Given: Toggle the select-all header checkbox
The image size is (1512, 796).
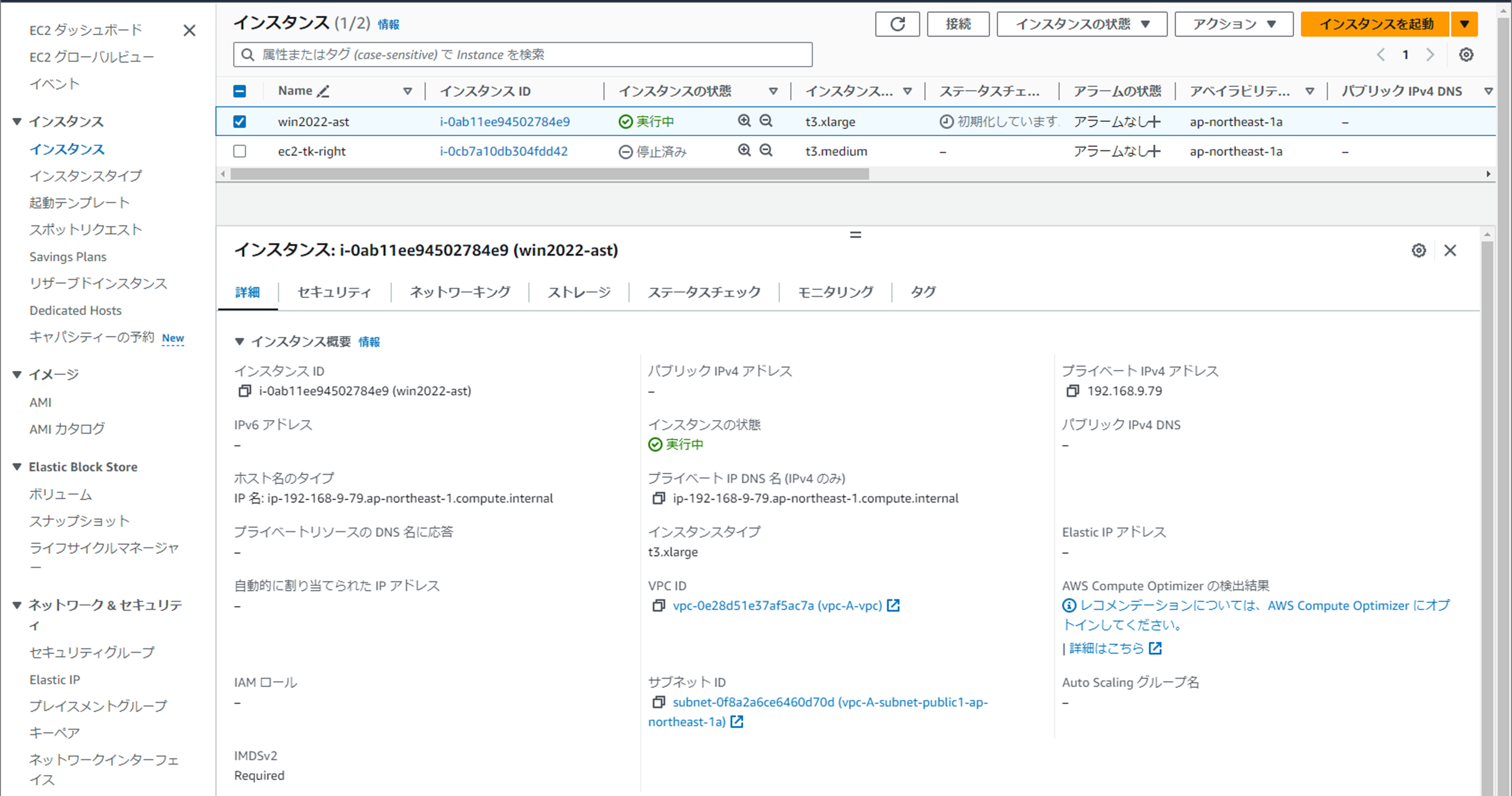Looking at the screenshot, I should pos(239,91).
